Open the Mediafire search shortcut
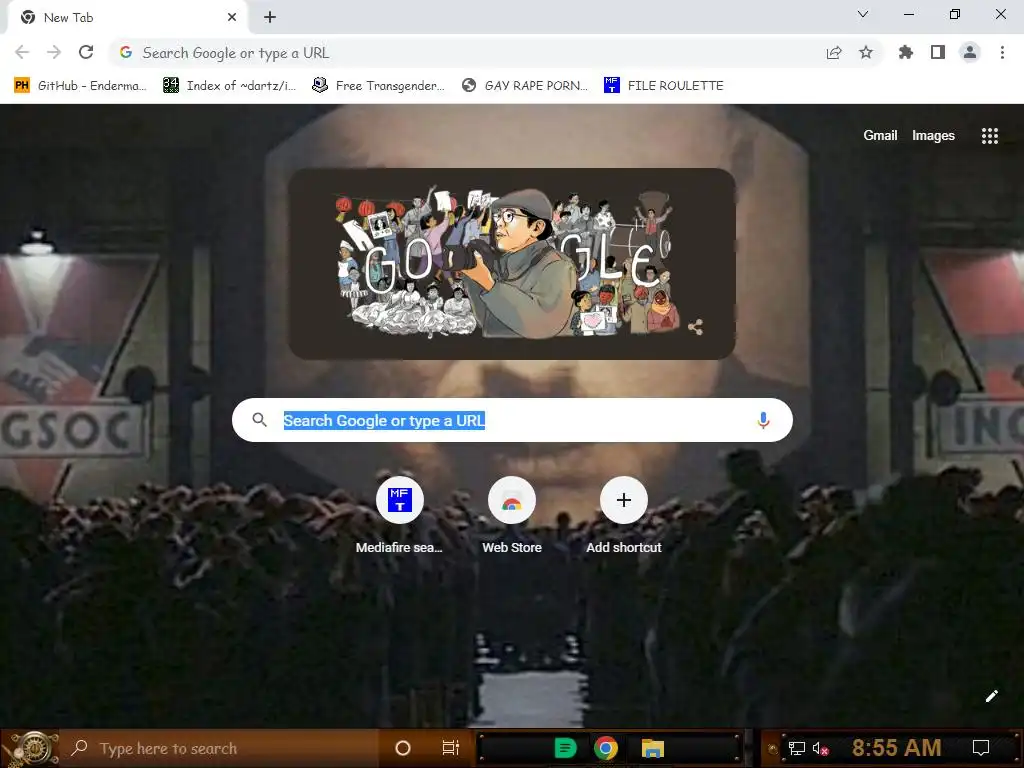 coord(399,516)
